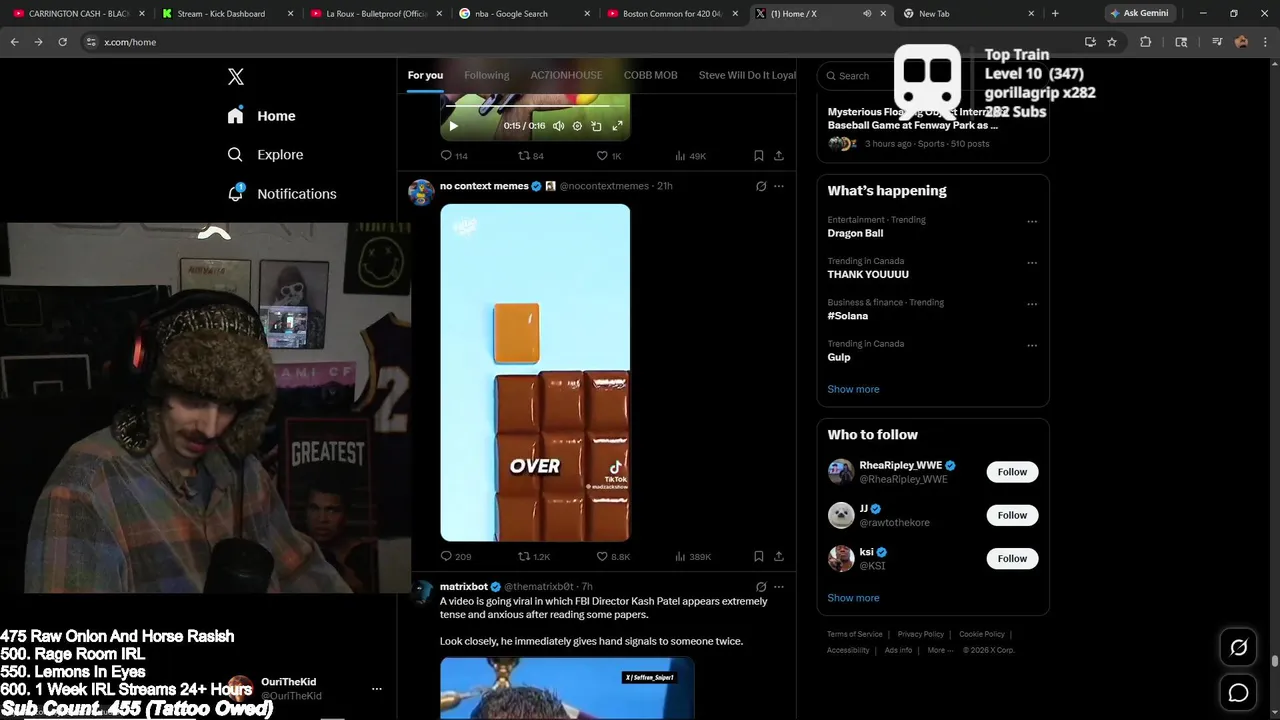Switch to the AC7IONHOUSE tab

(x=566, y=75)
